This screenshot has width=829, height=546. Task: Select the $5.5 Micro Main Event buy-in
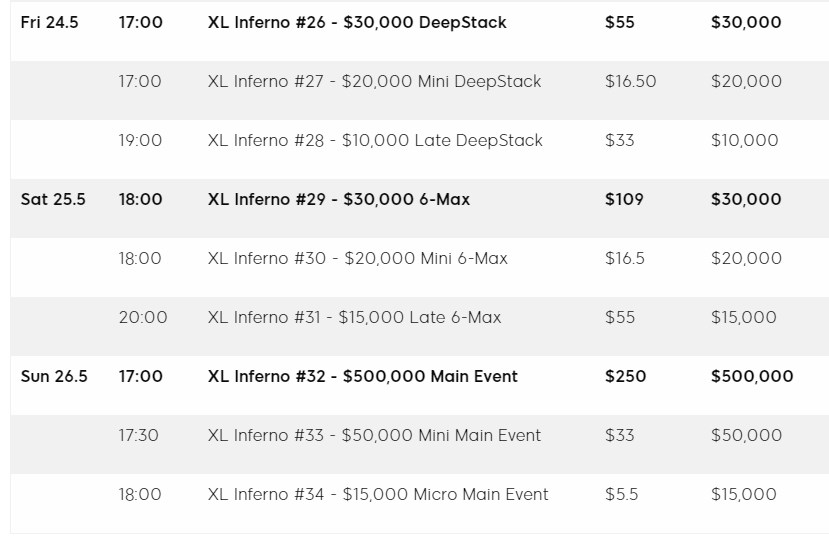tap(622, 494)
